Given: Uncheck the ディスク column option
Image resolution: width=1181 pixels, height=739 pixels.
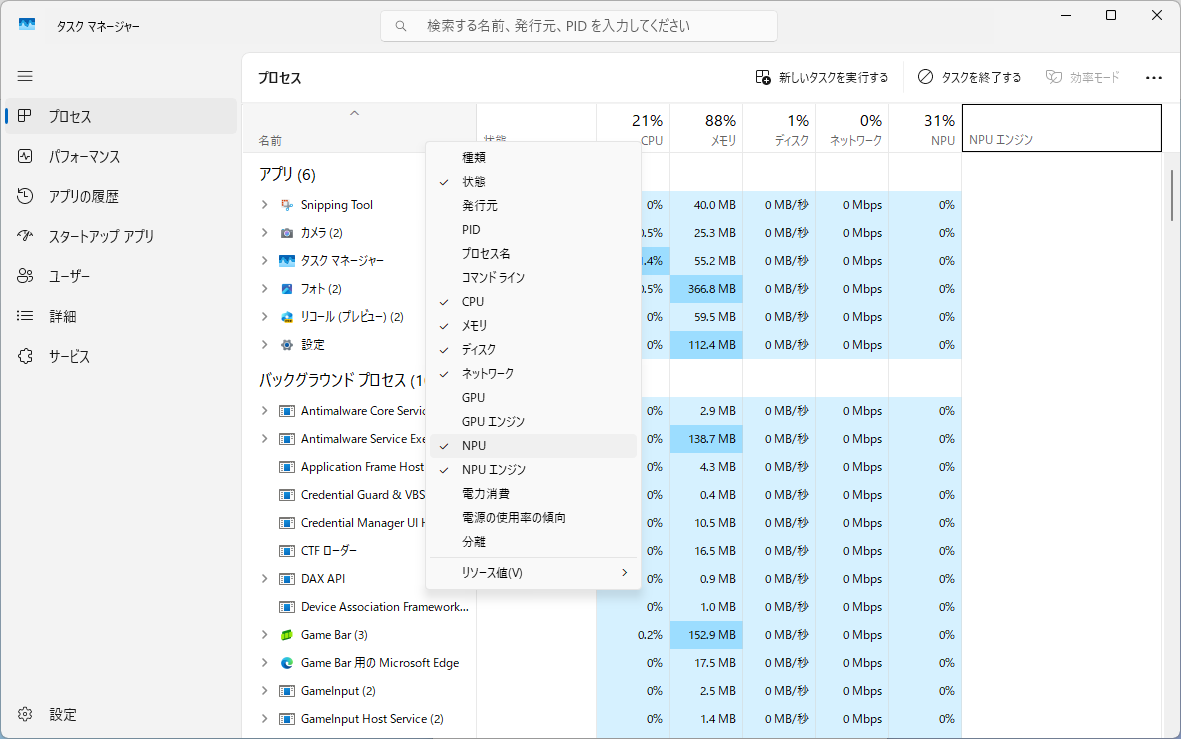Looking at the screenshot, I should click(533, 350).
